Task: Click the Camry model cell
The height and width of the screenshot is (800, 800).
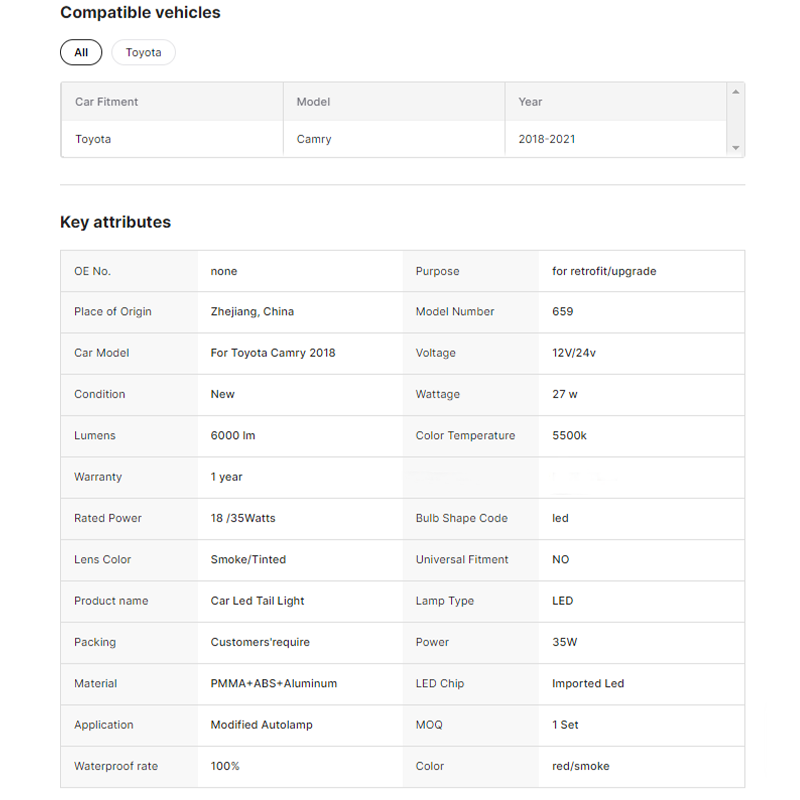Action: [x=314, y=139]
